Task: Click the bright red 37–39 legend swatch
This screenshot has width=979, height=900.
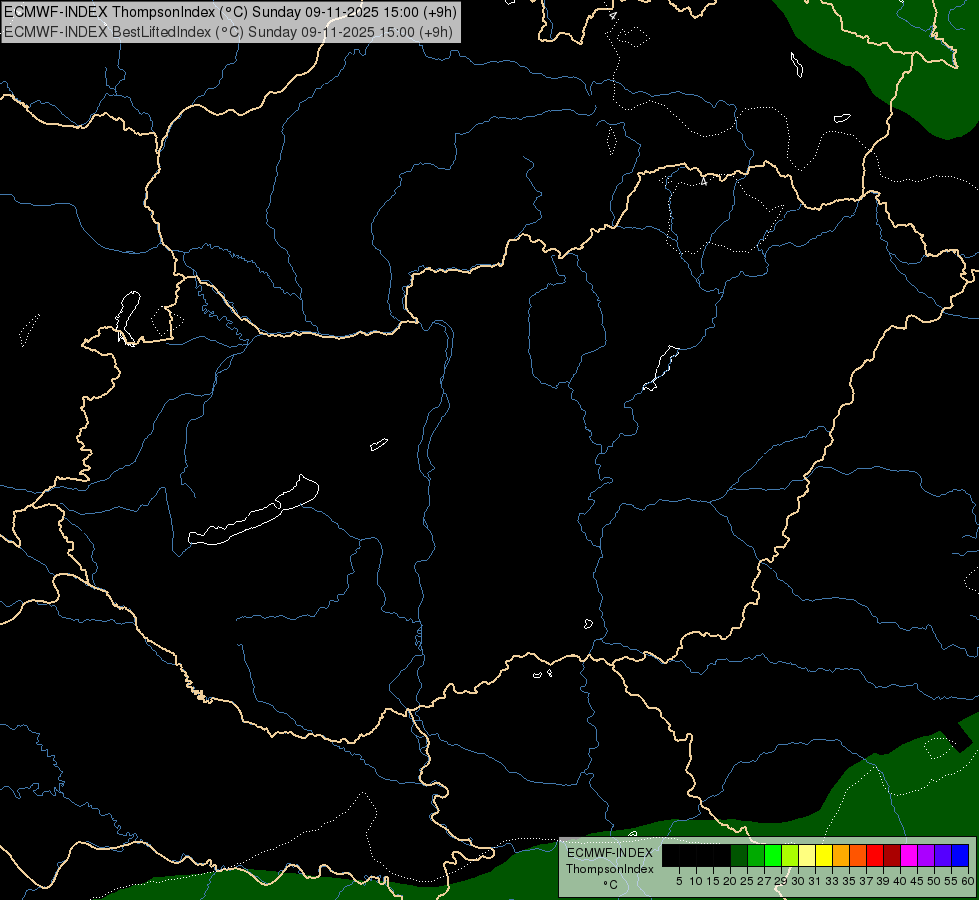Action: [x=875, y=855]
